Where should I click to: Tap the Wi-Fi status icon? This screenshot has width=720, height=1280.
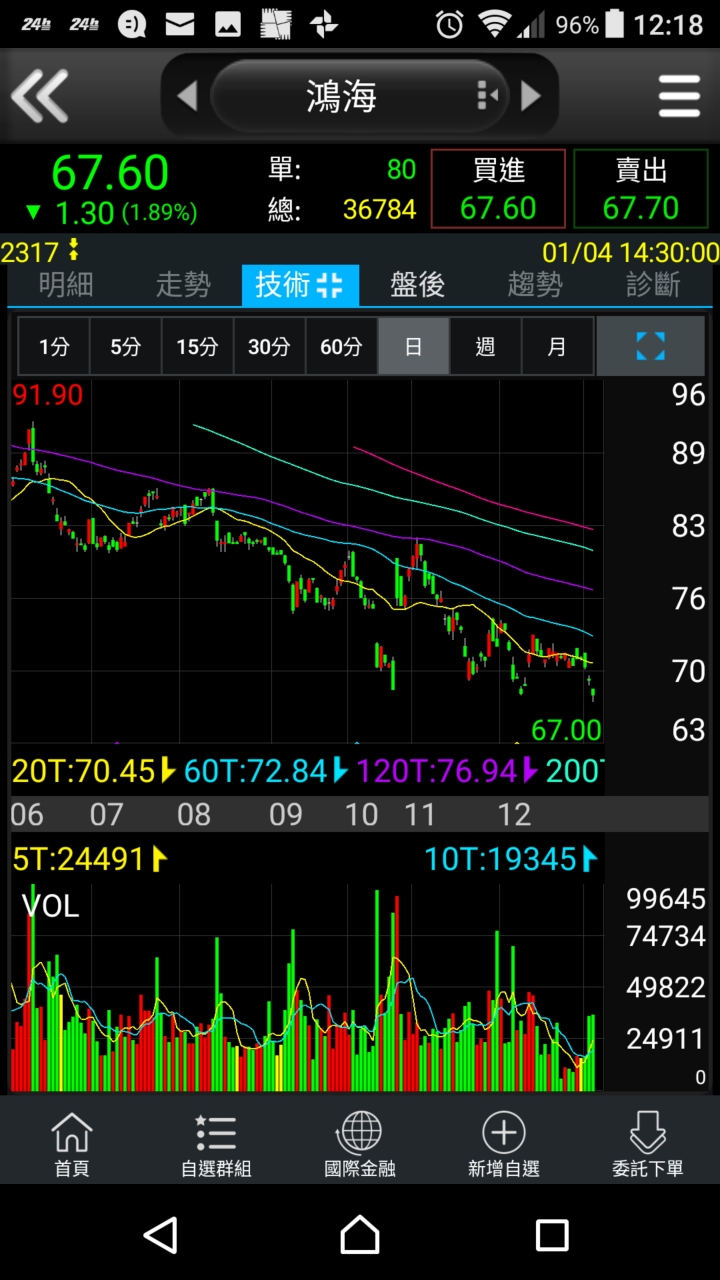click(x=494, y=24)
